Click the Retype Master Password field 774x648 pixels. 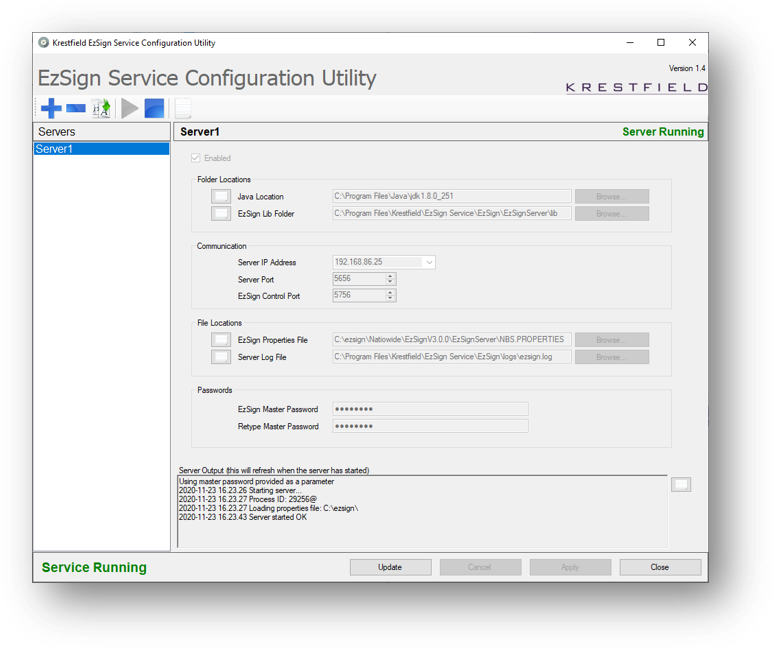430,426
